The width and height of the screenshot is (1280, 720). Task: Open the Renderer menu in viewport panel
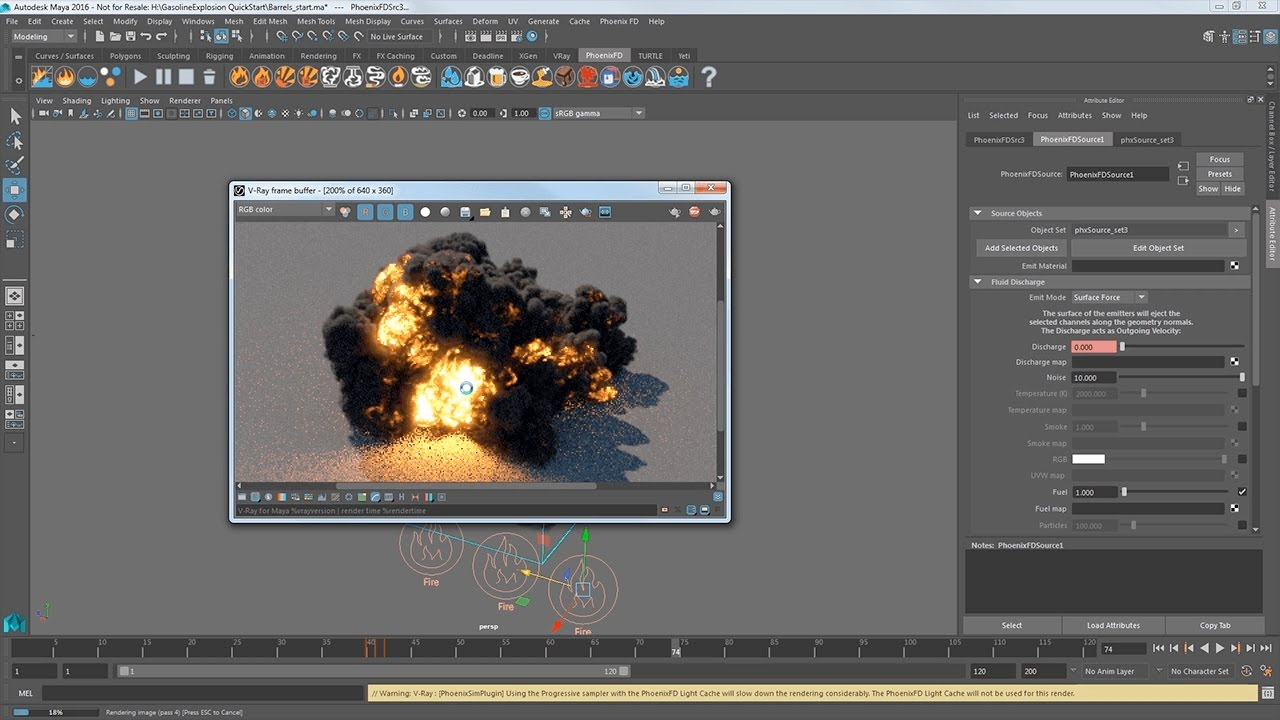click(185, 101)
